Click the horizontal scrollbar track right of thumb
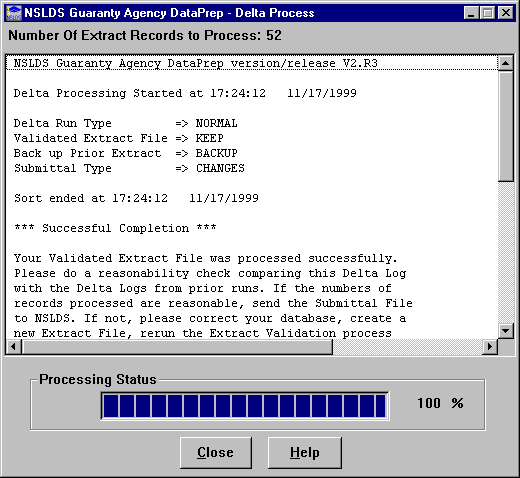 coord(407,347)
